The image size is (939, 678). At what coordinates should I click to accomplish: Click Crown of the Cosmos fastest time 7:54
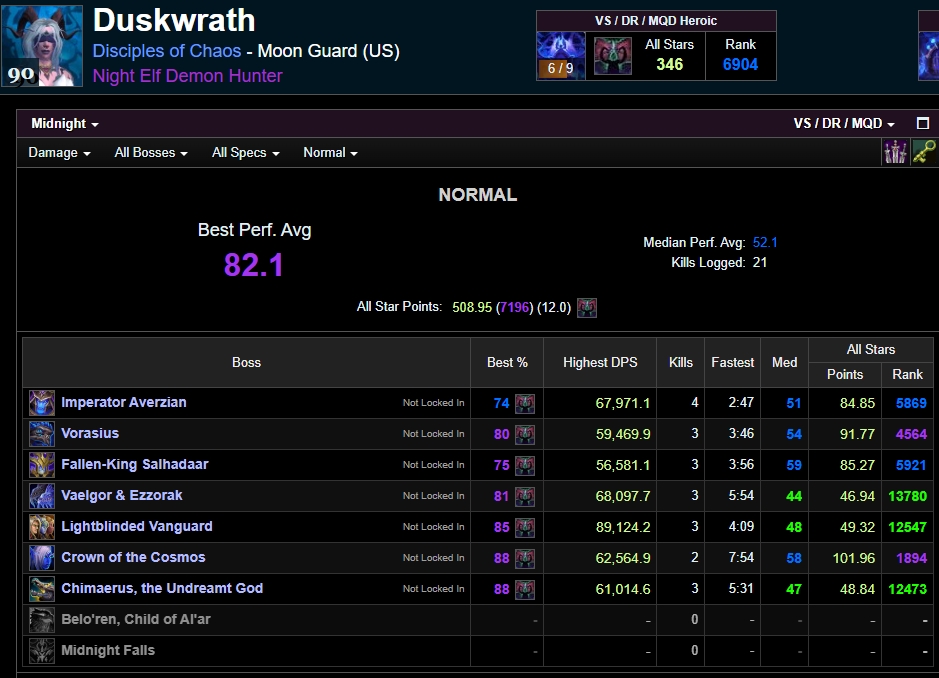(x=741, y=558)
